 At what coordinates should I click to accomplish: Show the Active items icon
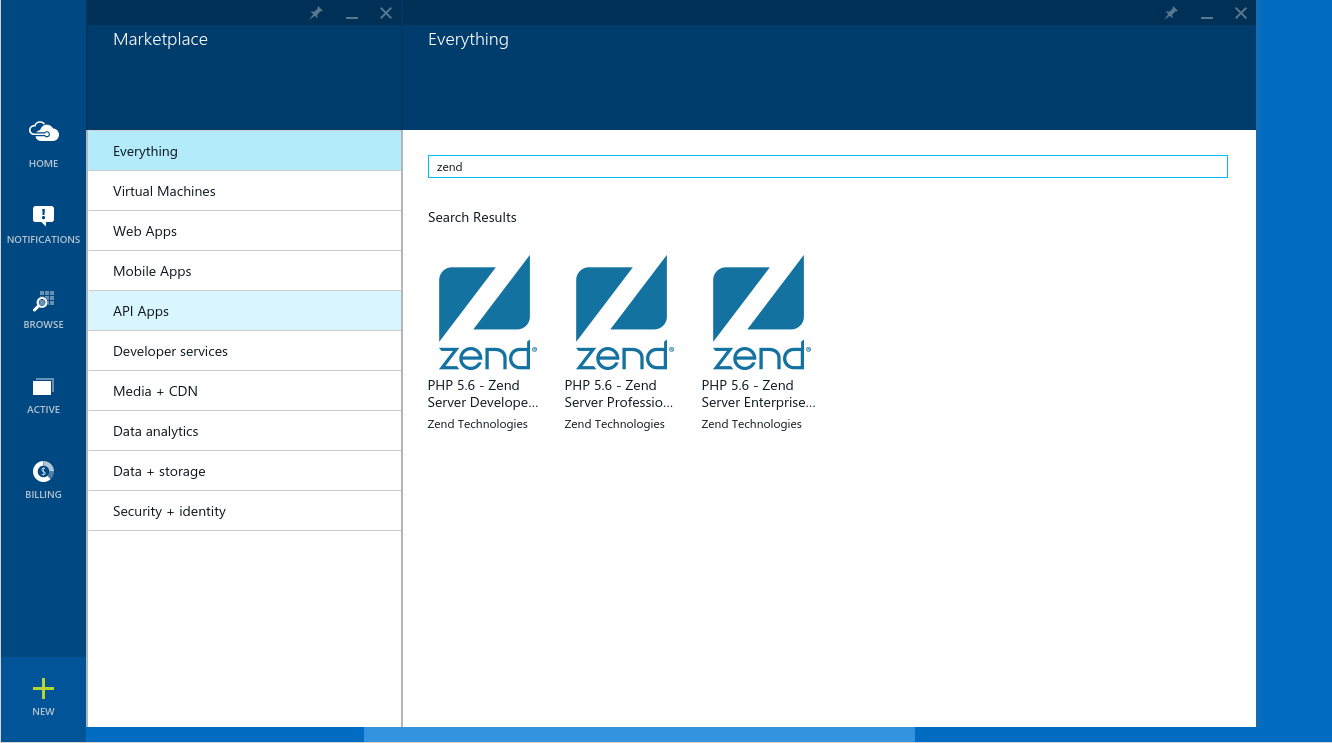[44, 387]
